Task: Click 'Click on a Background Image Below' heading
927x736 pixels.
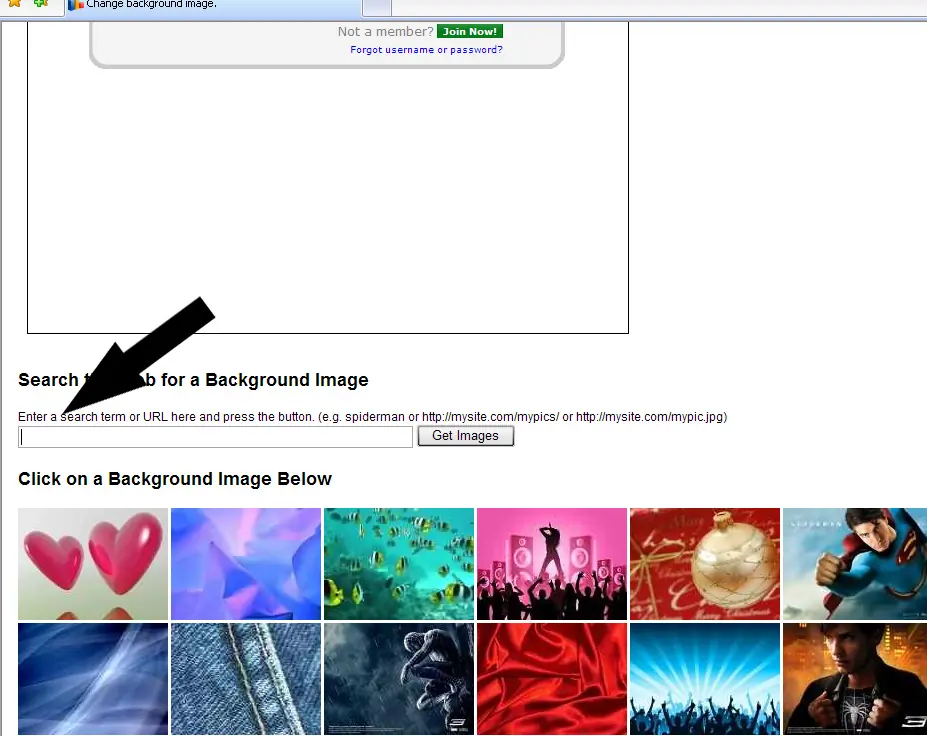Action: click(x=175, y=479)
